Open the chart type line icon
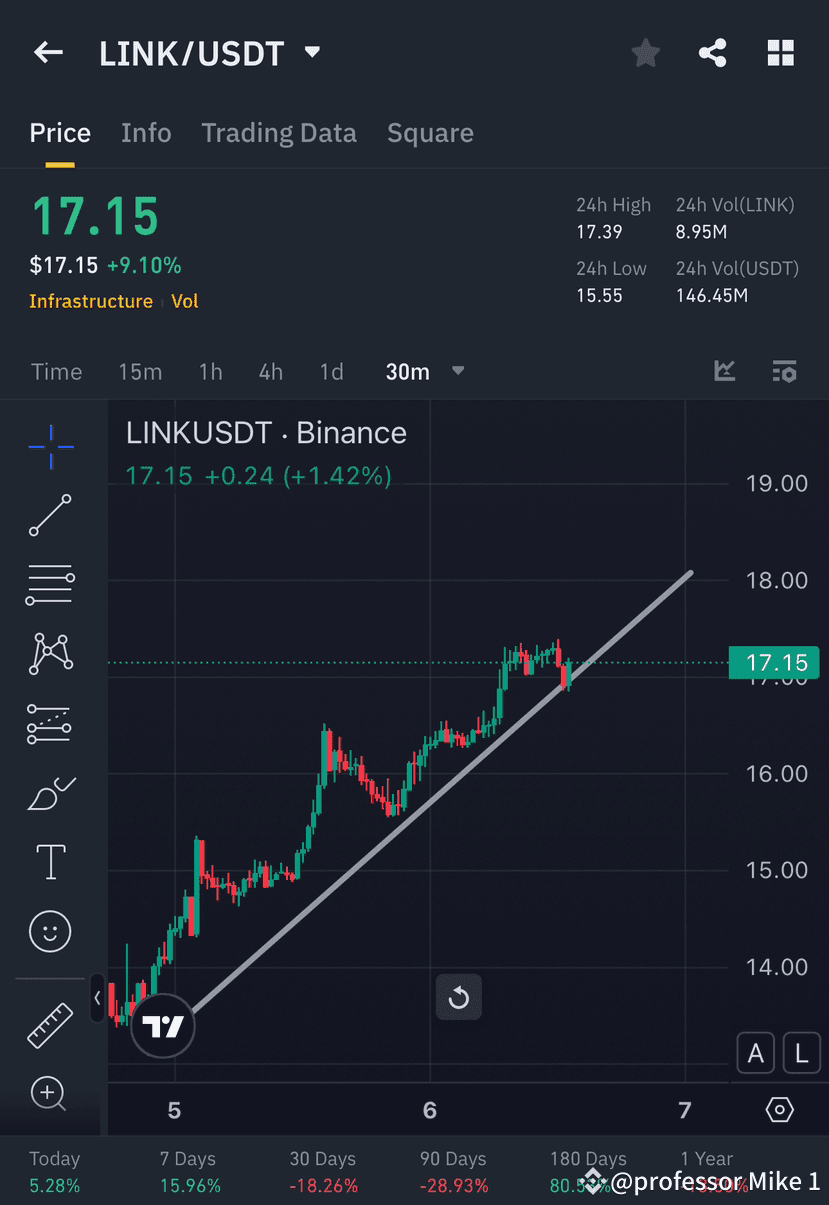 [x=724, y=371]
